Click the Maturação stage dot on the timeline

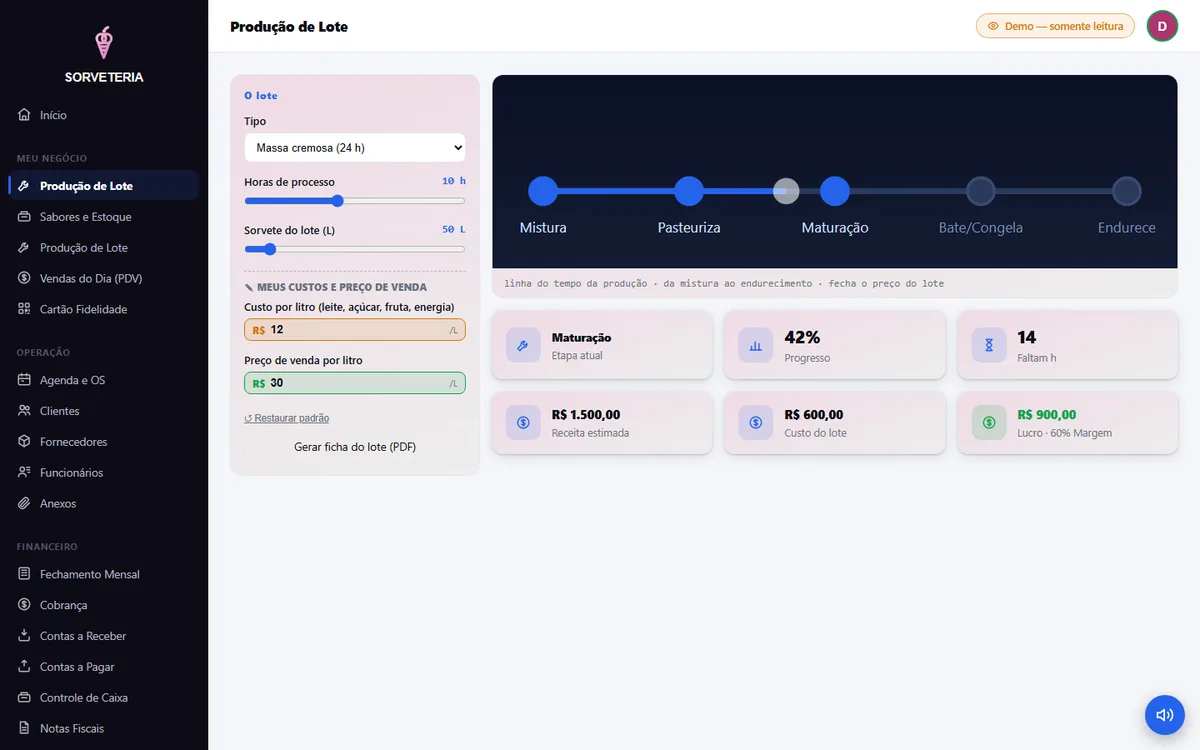click(x=835, y=191)
